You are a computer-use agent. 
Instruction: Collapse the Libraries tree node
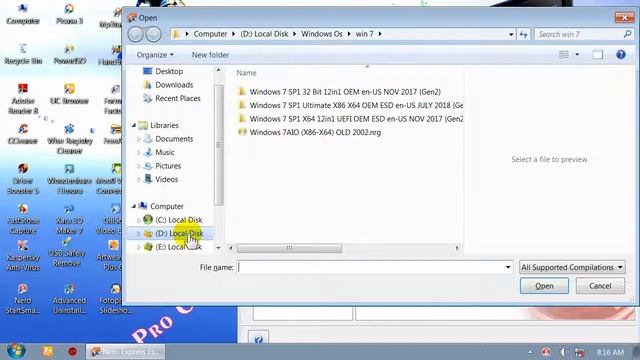pos(134,125)
